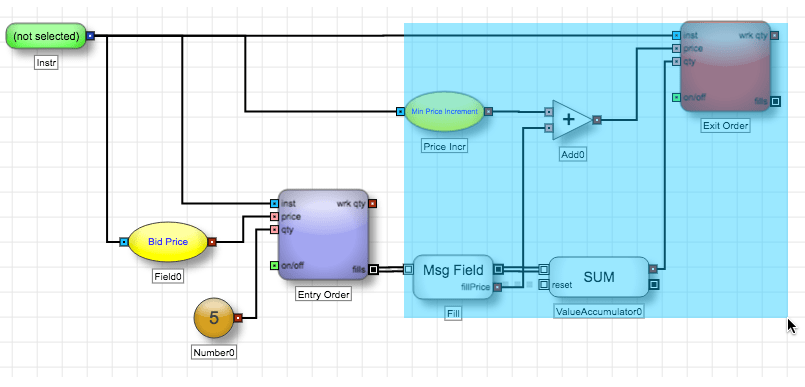Image resolution: width=805 pixels, height=387 pixels.
Task: Click the Add0 block's output port
Action: point(597,120)
